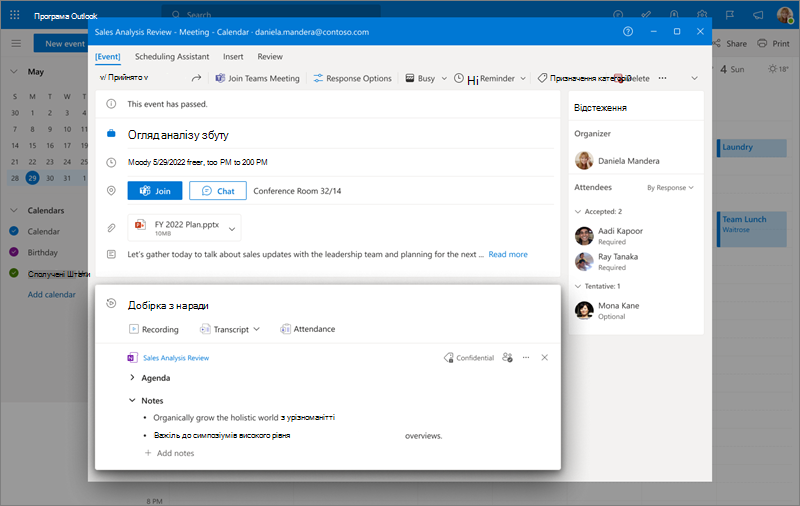This screenshot has height=506, width=800.
Task: Open the Outlook app launcher grid
Action: pyautogui.click(x=15, y=15)
